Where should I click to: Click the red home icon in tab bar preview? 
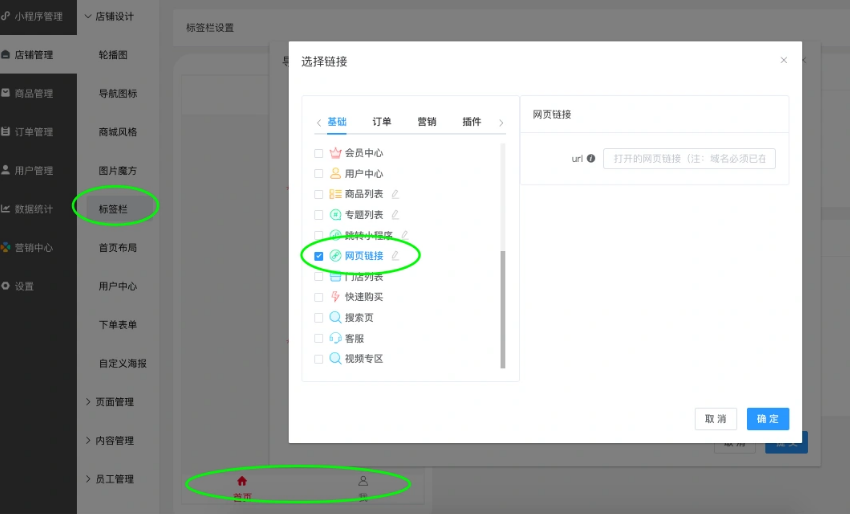click(x=242, y=481)
